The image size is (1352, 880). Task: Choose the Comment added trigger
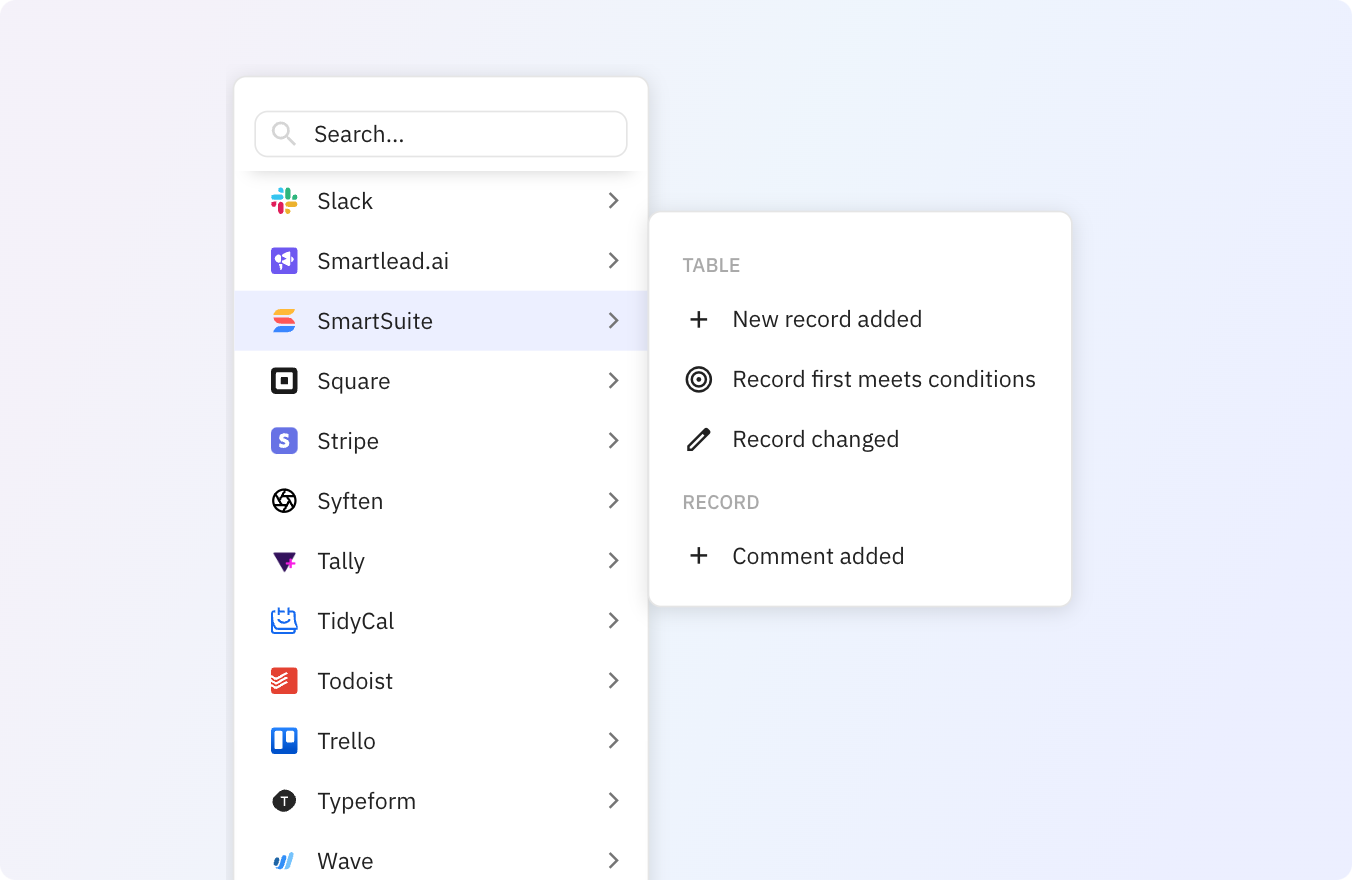tap(860, 556)
